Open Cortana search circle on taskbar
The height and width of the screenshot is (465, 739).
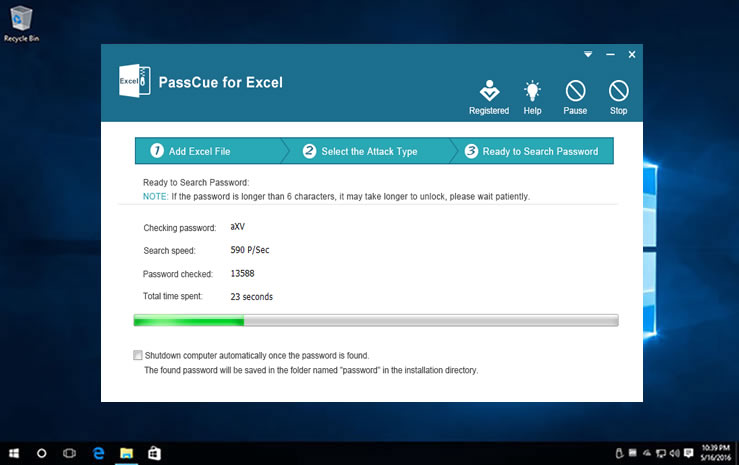[x=41, y=453]
